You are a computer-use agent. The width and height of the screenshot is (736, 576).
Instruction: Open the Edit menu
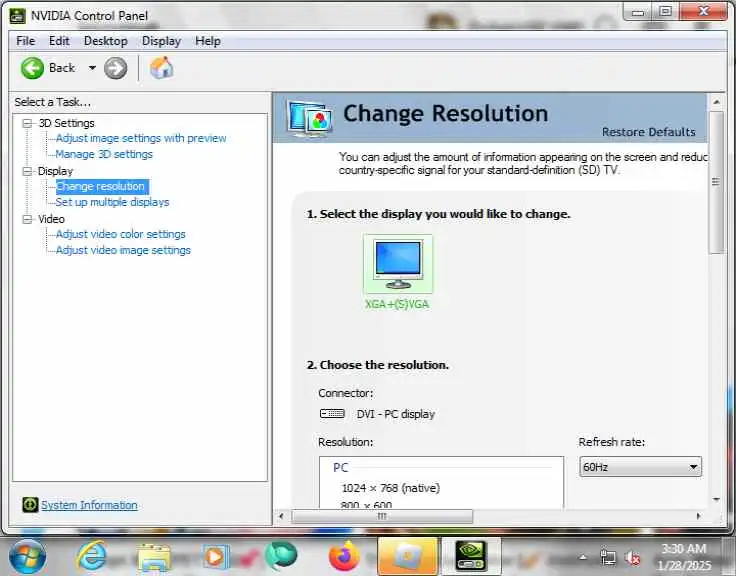point(59,41)
